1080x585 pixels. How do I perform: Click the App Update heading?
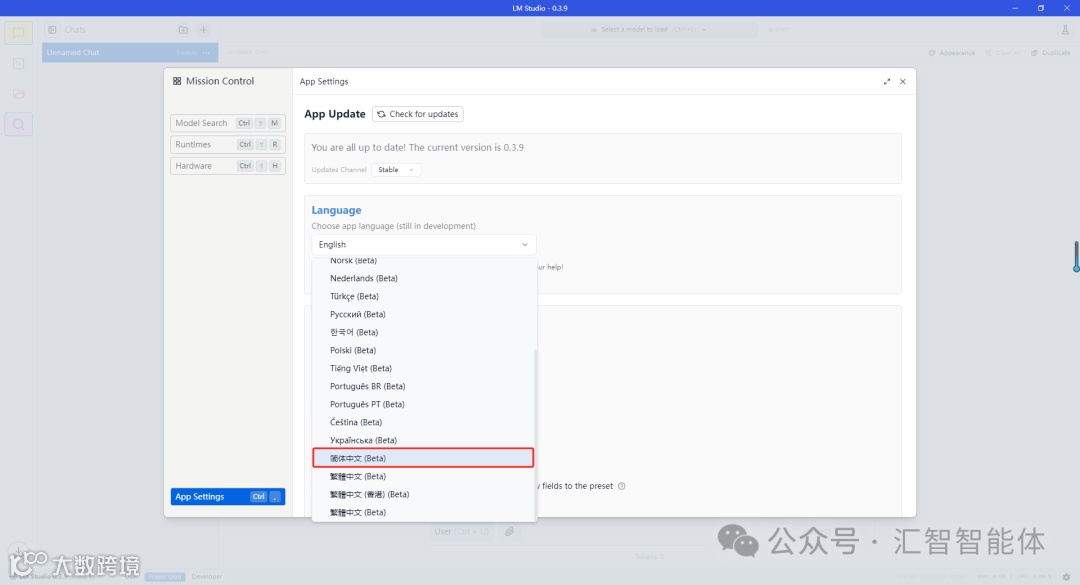click(335, 114)
